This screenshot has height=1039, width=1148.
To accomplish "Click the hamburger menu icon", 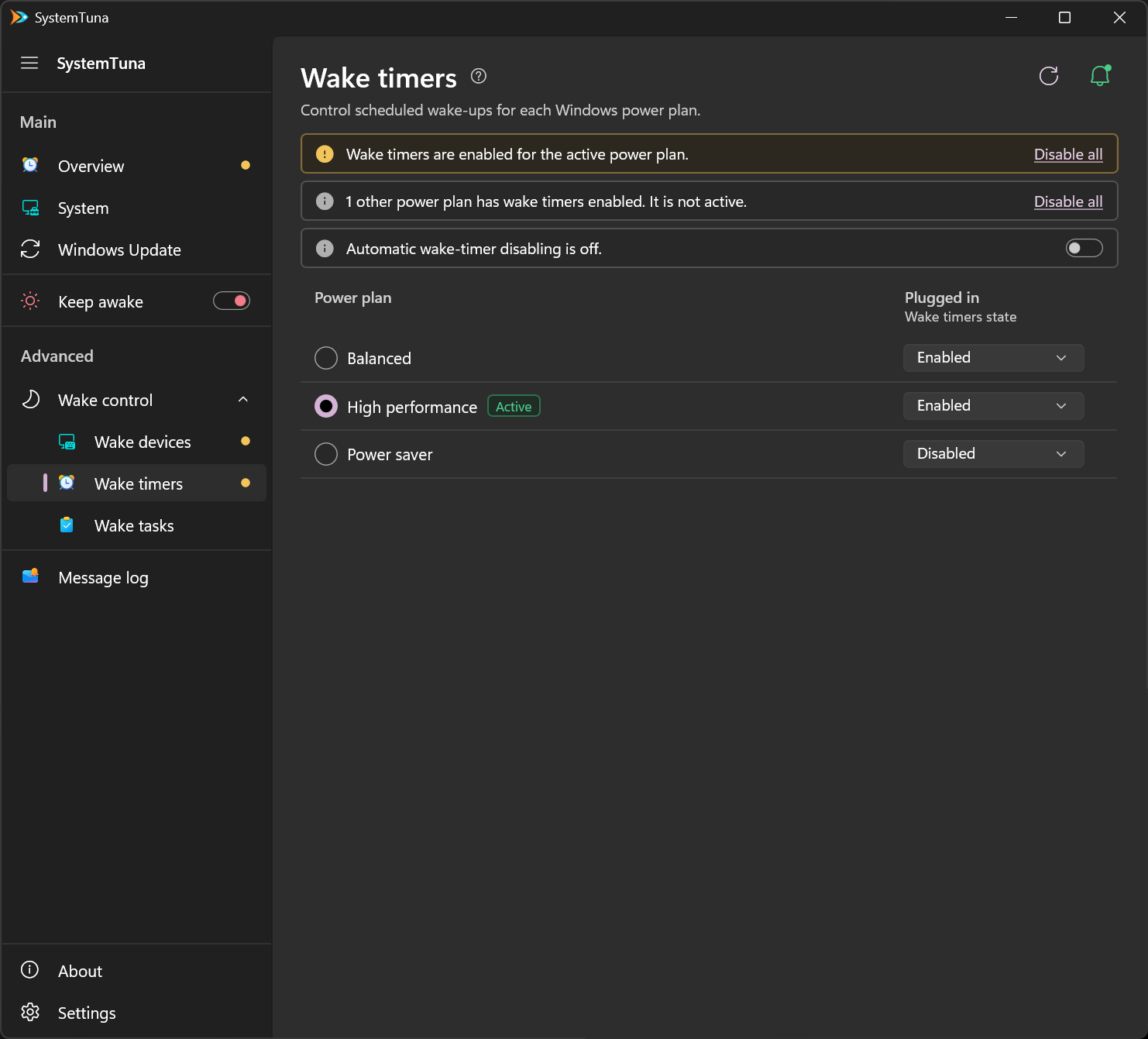I will 29,63.
